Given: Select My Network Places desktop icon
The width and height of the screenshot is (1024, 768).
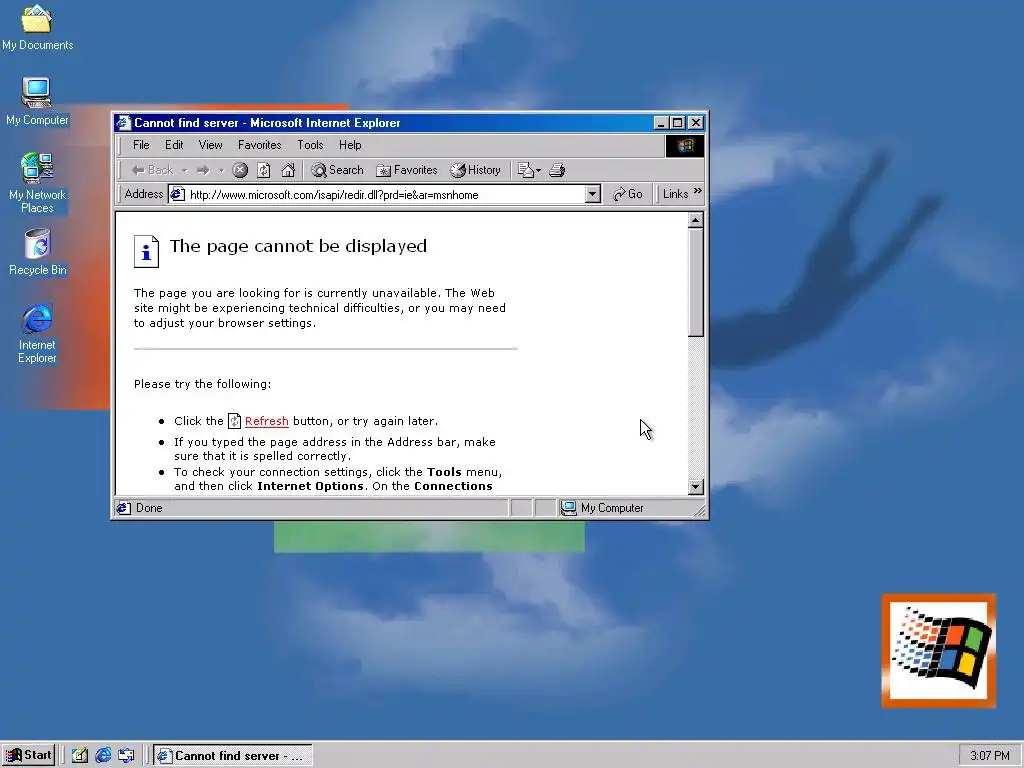Looking at the screenshot, I should 37,182.
